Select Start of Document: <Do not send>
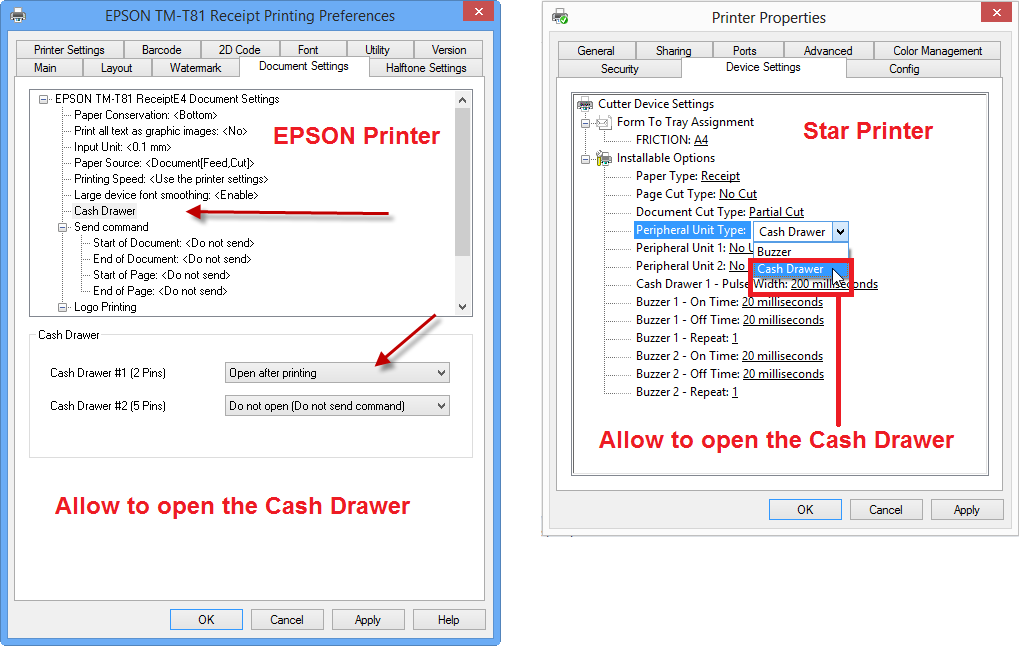This screenshot has height=646, width=1022. click(x=173, y=243)
